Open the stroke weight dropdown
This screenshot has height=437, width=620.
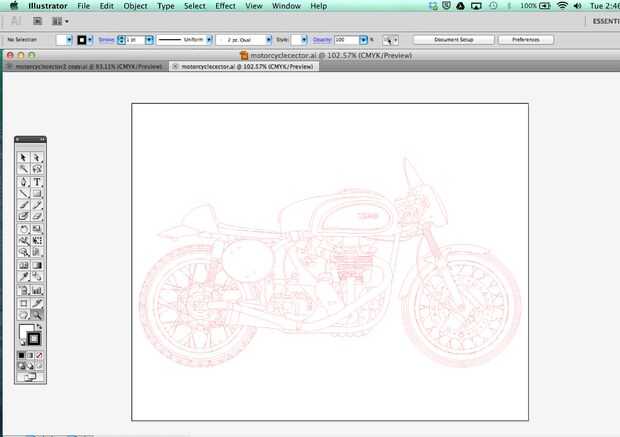(149, 39)
